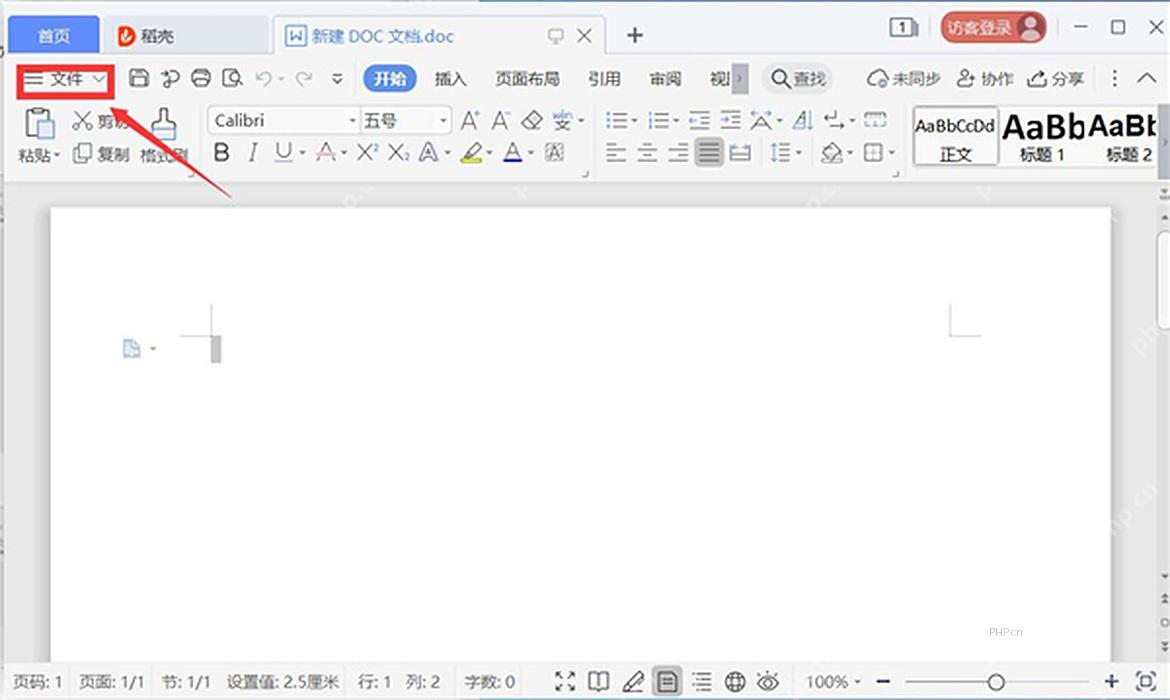
Task: Expand quick access toolbar customize arrow
Action: pyautogui.click(x=337, y=79)
